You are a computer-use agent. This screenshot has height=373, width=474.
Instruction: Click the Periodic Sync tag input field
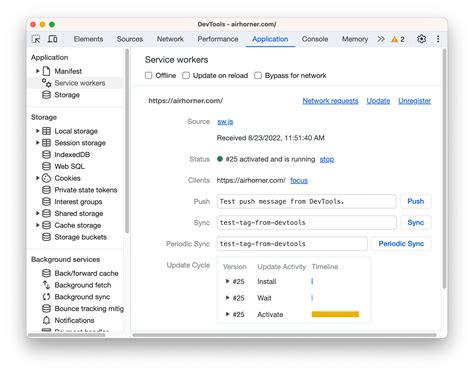(292, 244)
